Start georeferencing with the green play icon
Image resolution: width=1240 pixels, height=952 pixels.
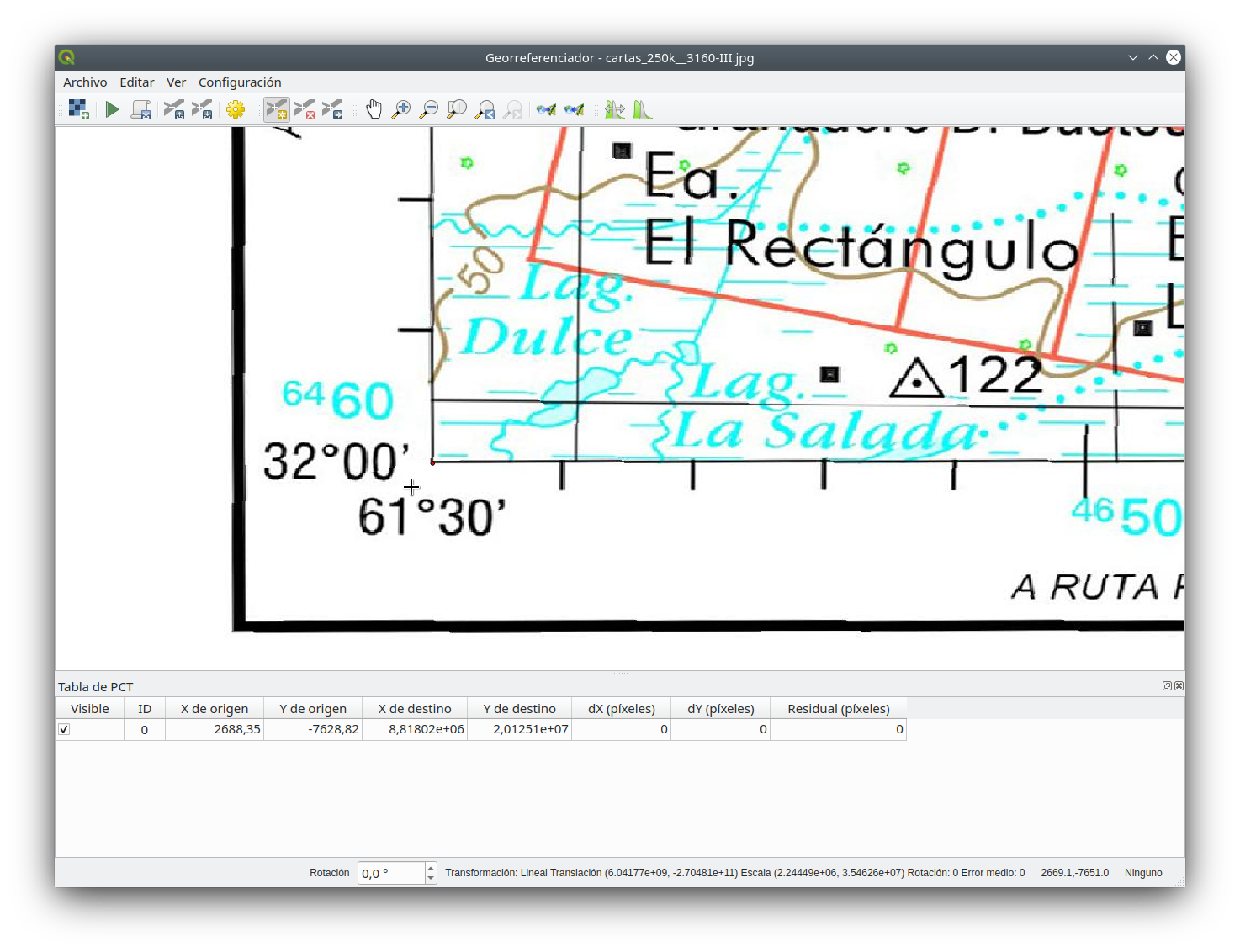(x=112, y=109)
